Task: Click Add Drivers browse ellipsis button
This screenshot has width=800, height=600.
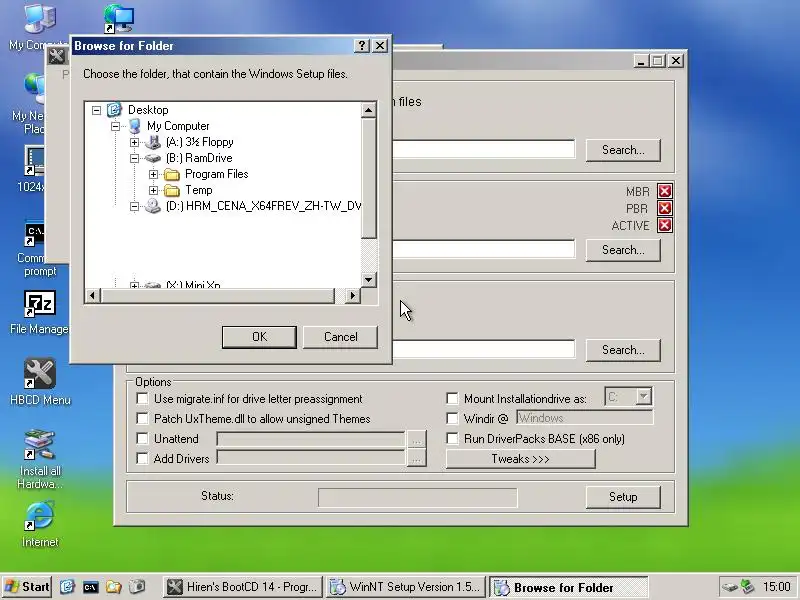Action: 416,459
